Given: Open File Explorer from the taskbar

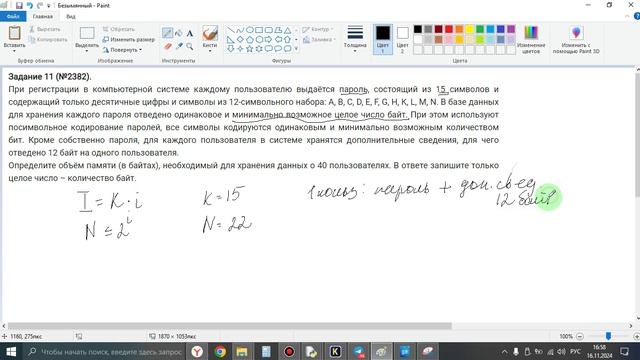Looking at the screenshot, I should click(x=242, y=351).
